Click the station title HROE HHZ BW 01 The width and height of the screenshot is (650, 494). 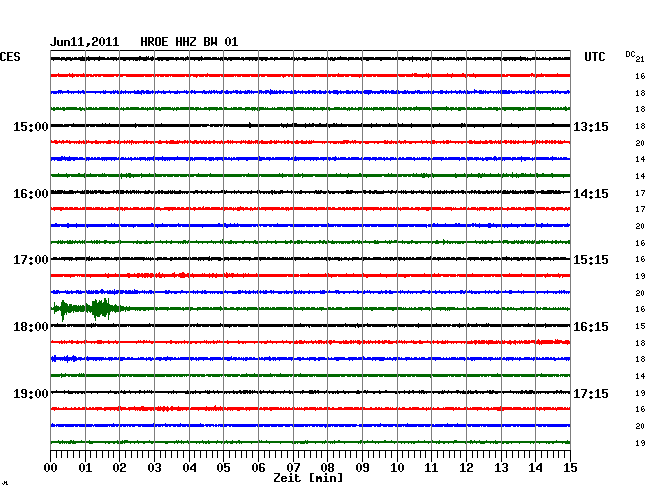coord(189,42)
